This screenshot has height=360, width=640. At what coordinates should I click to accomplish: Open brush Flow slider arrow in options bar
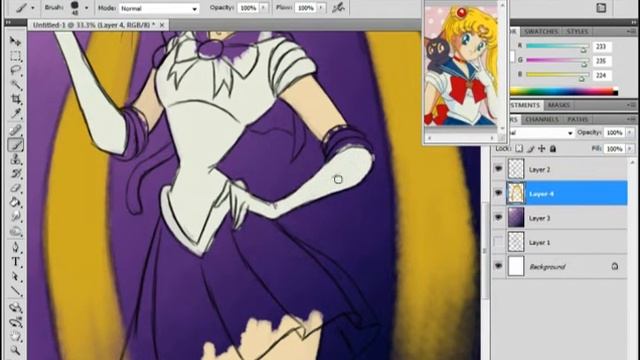tap(321, 8)
